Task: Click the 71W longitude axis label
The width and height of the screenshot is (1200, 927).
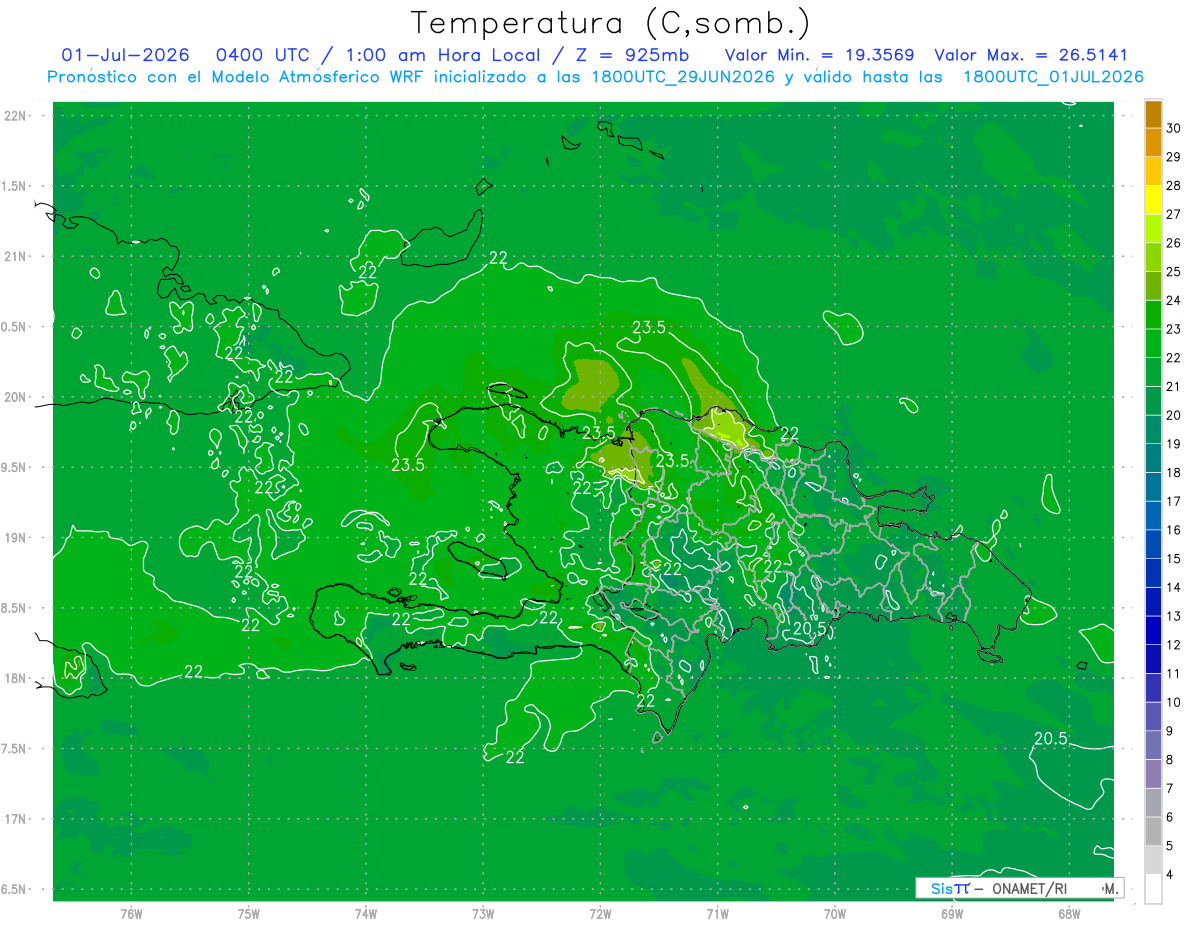Action: click(717, 913)
